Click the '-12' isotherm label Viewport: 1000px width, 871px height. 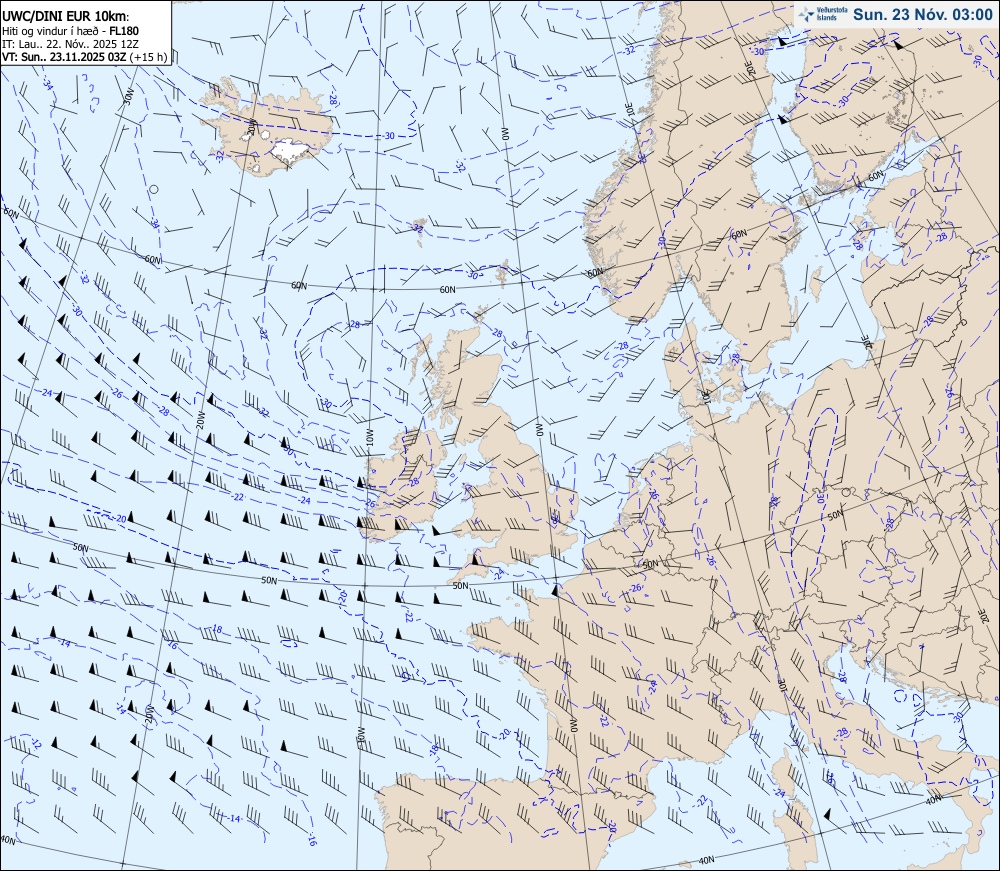[36, 743]
